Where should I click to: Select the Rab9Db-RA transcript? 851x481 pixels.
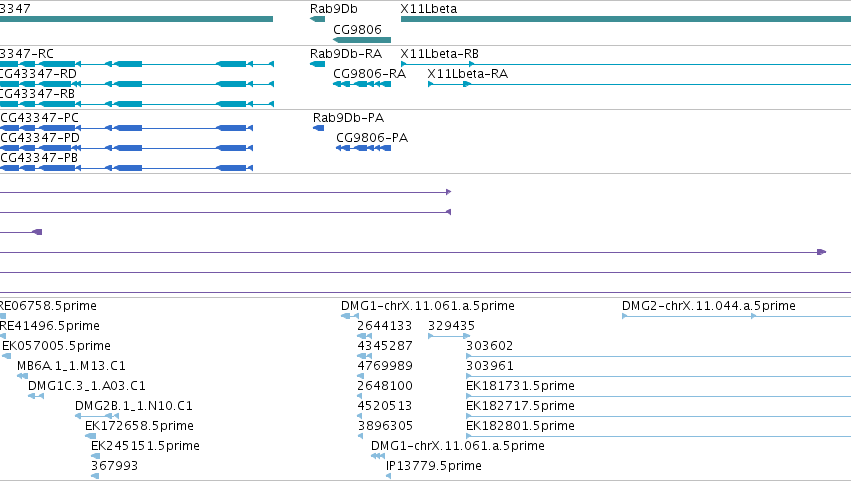pos(317,64)
